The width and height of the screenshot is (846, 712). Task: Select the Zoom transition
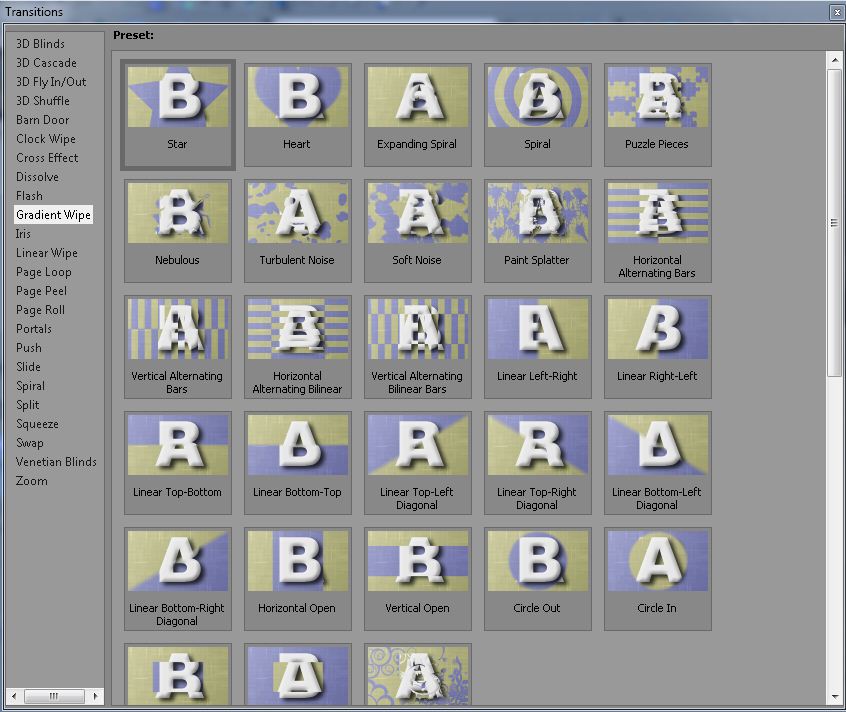pyautogui.click(x=32, y=481)
